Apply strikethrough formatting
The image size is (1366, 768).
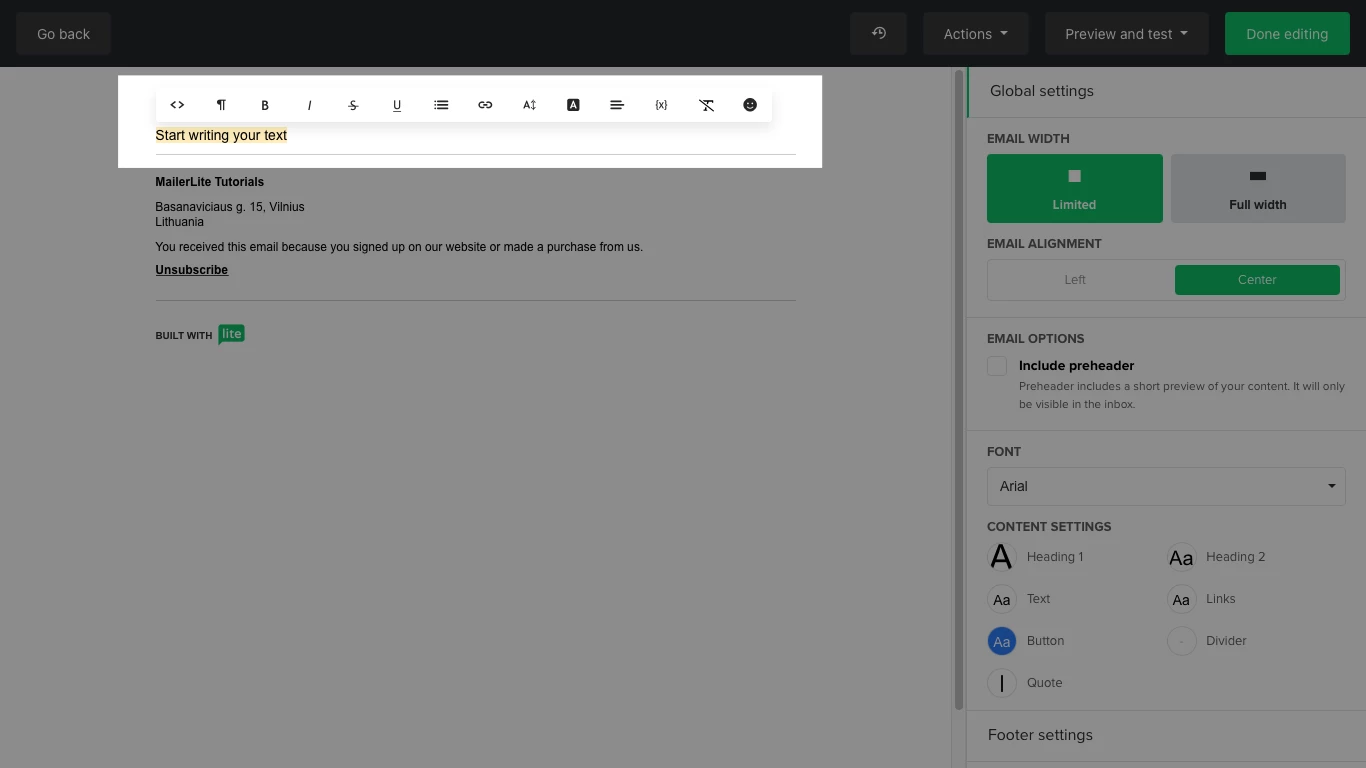pyautogui.click(x=353, y=105)
